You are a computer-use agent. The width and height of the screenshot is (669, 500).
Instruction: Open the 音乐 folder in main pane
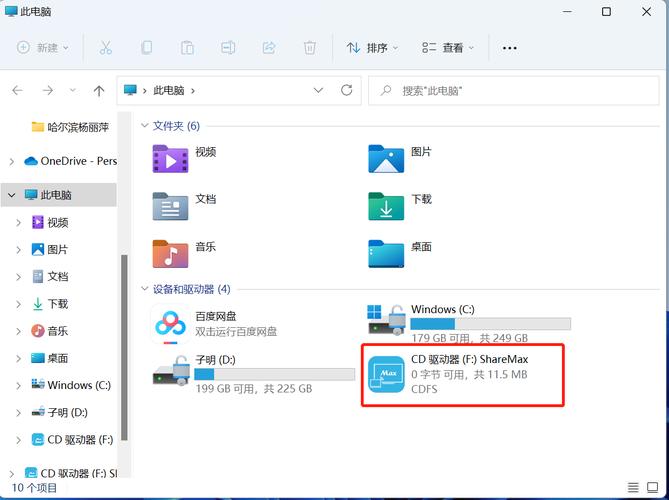coord(170,253)
